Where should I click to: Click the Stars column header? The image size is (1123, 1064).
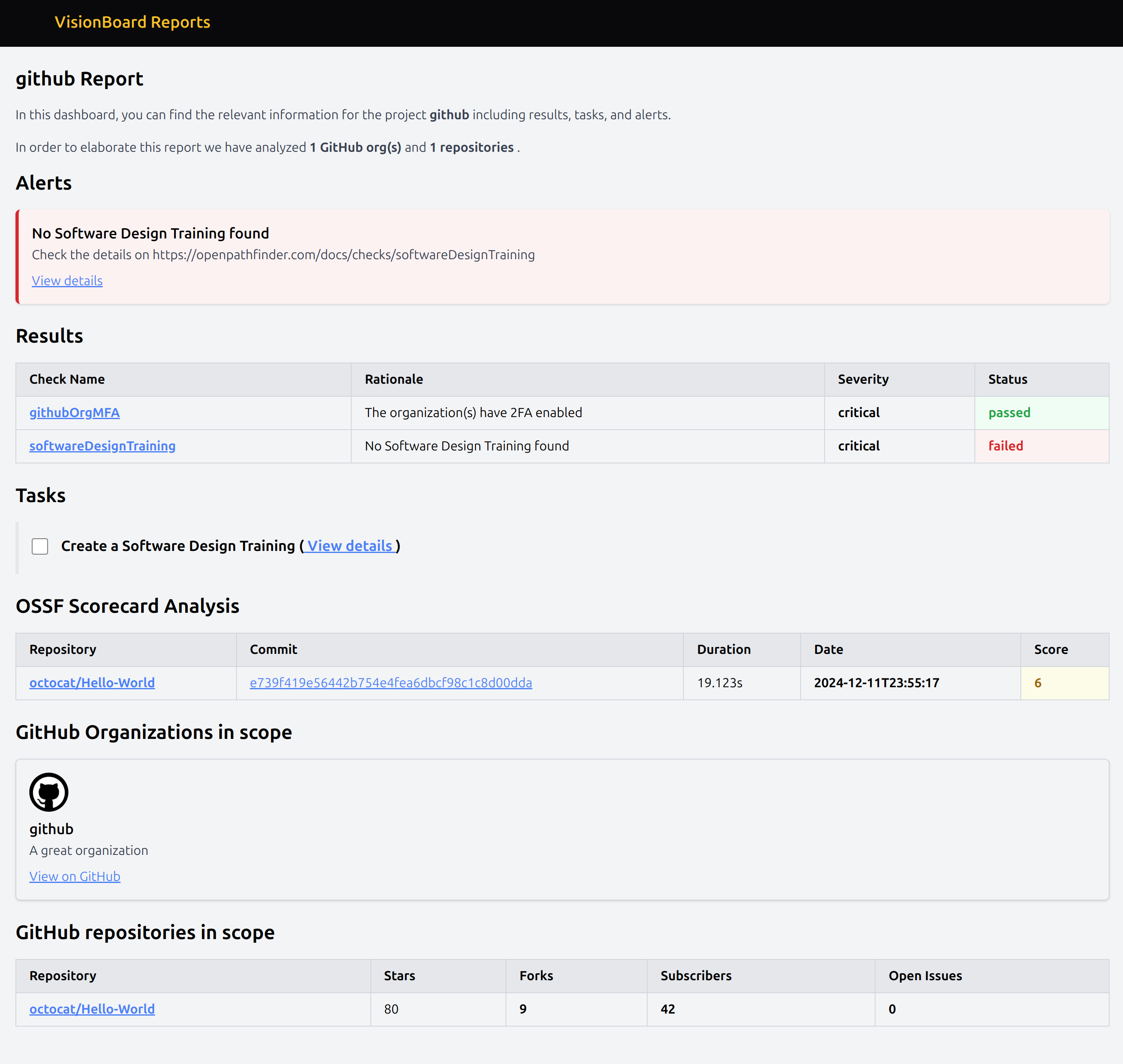(438, 976)
